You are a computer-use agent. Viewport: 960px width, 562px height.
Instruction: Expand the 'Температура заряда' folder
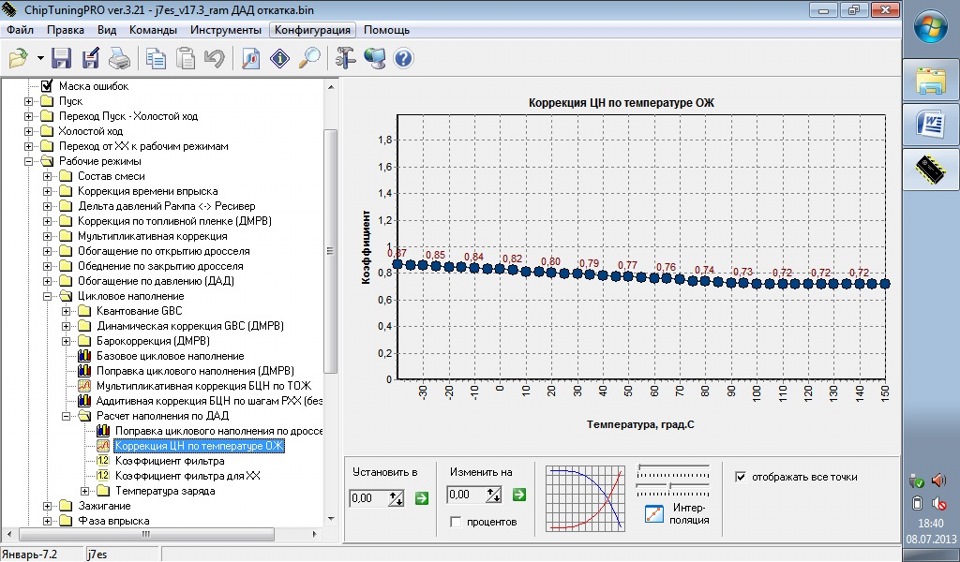[85, 491]
